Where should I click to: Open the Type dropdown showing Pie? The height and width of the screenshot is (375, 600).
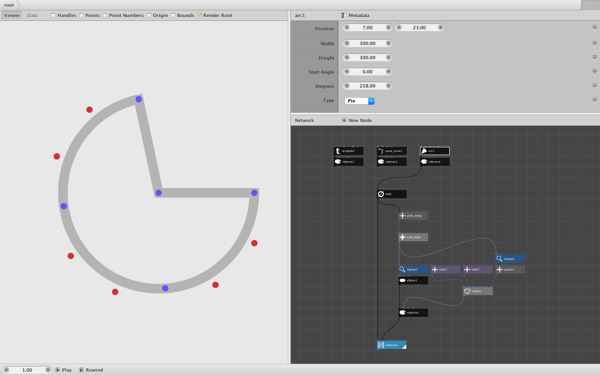(359, 101)
